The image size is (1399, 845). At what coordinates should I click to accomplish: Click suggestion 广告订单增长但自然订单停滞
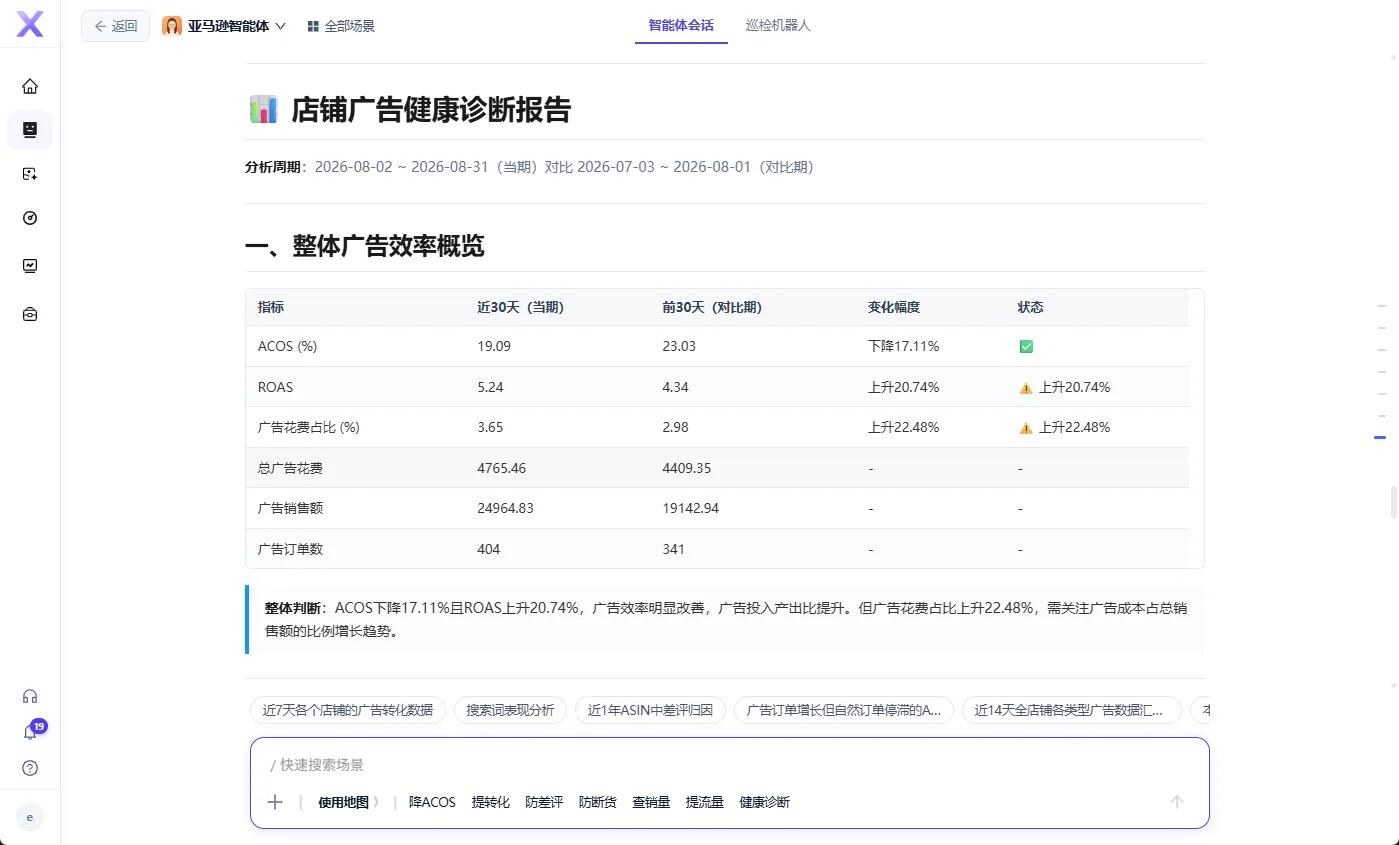pos(844,710)
